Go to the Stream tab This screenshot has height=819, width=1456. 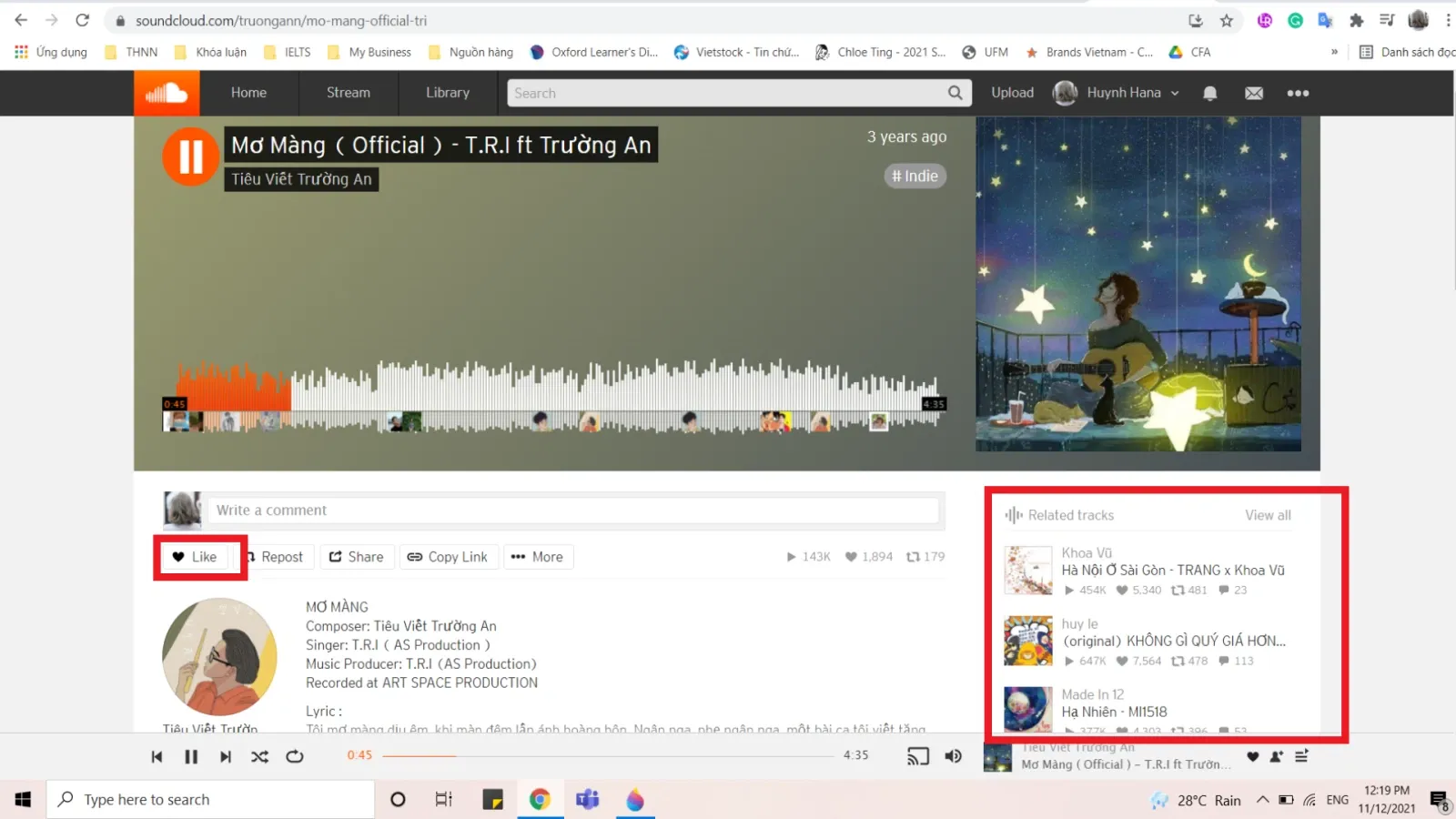click(x=349, y=93)
